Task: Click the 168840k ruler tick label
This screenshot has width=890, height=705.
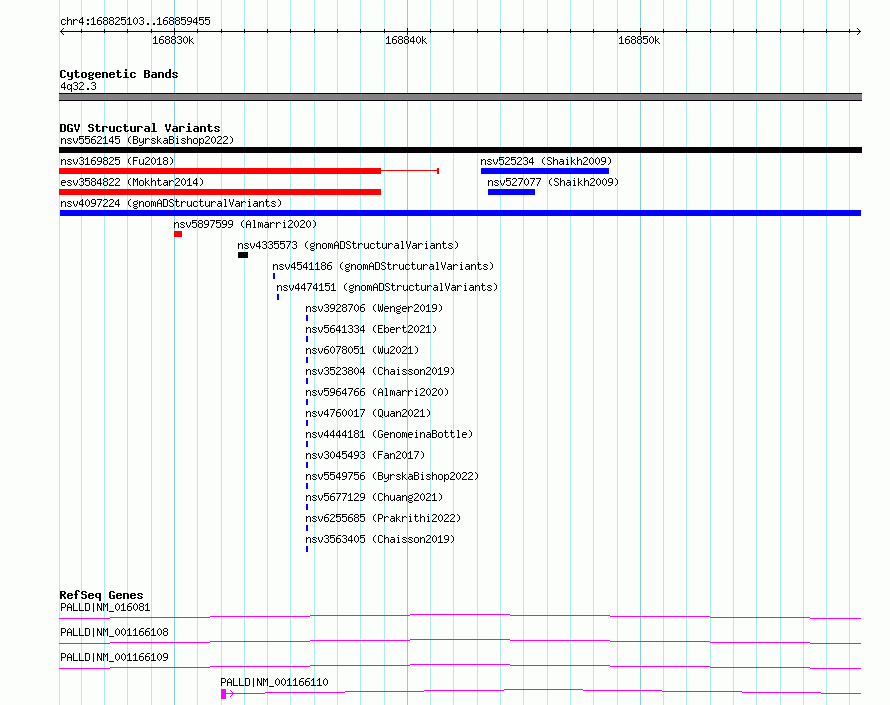Action: pos(406,40)
